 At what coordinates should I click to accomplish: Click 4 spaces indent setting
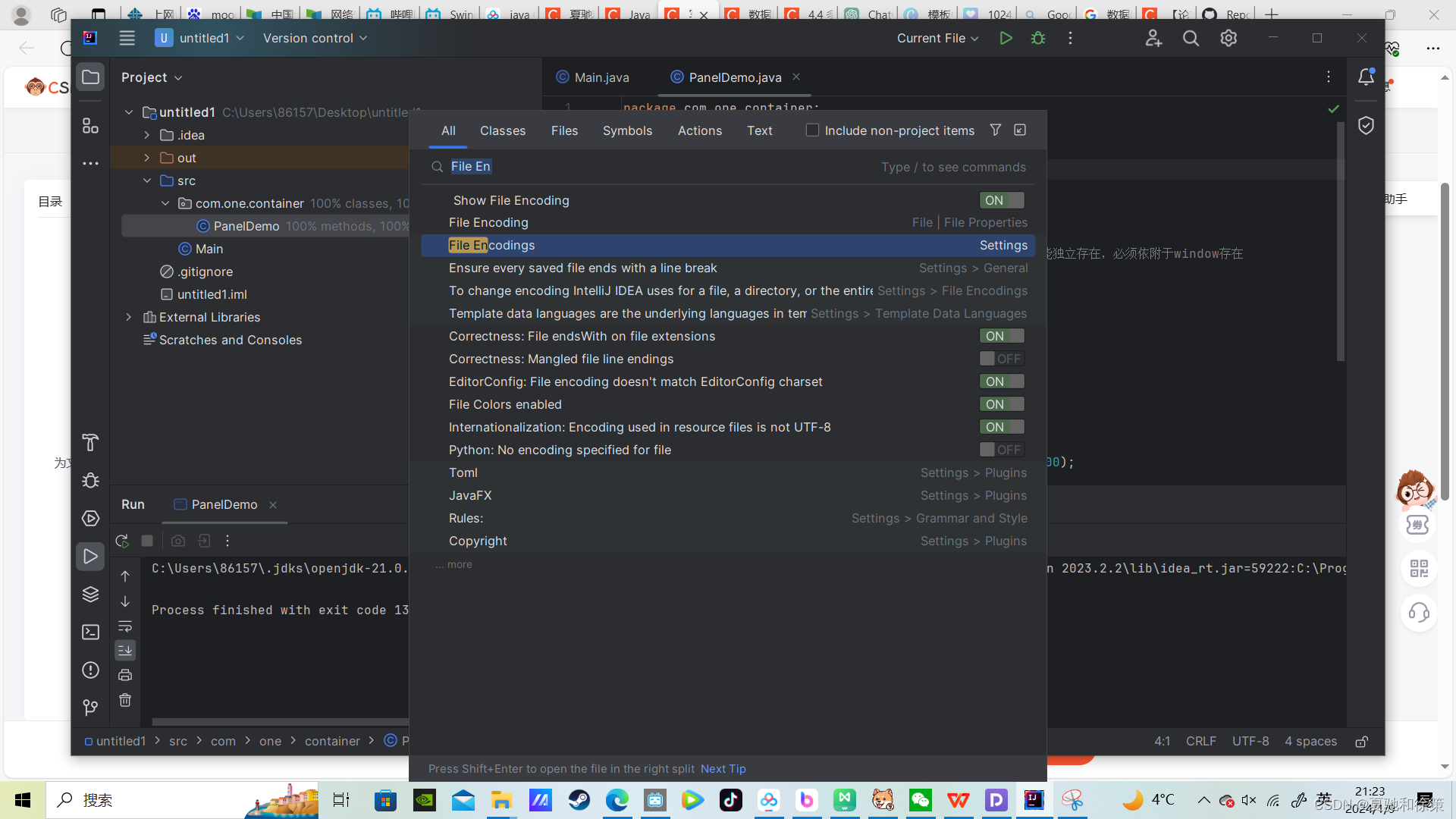pos(1311,742)
